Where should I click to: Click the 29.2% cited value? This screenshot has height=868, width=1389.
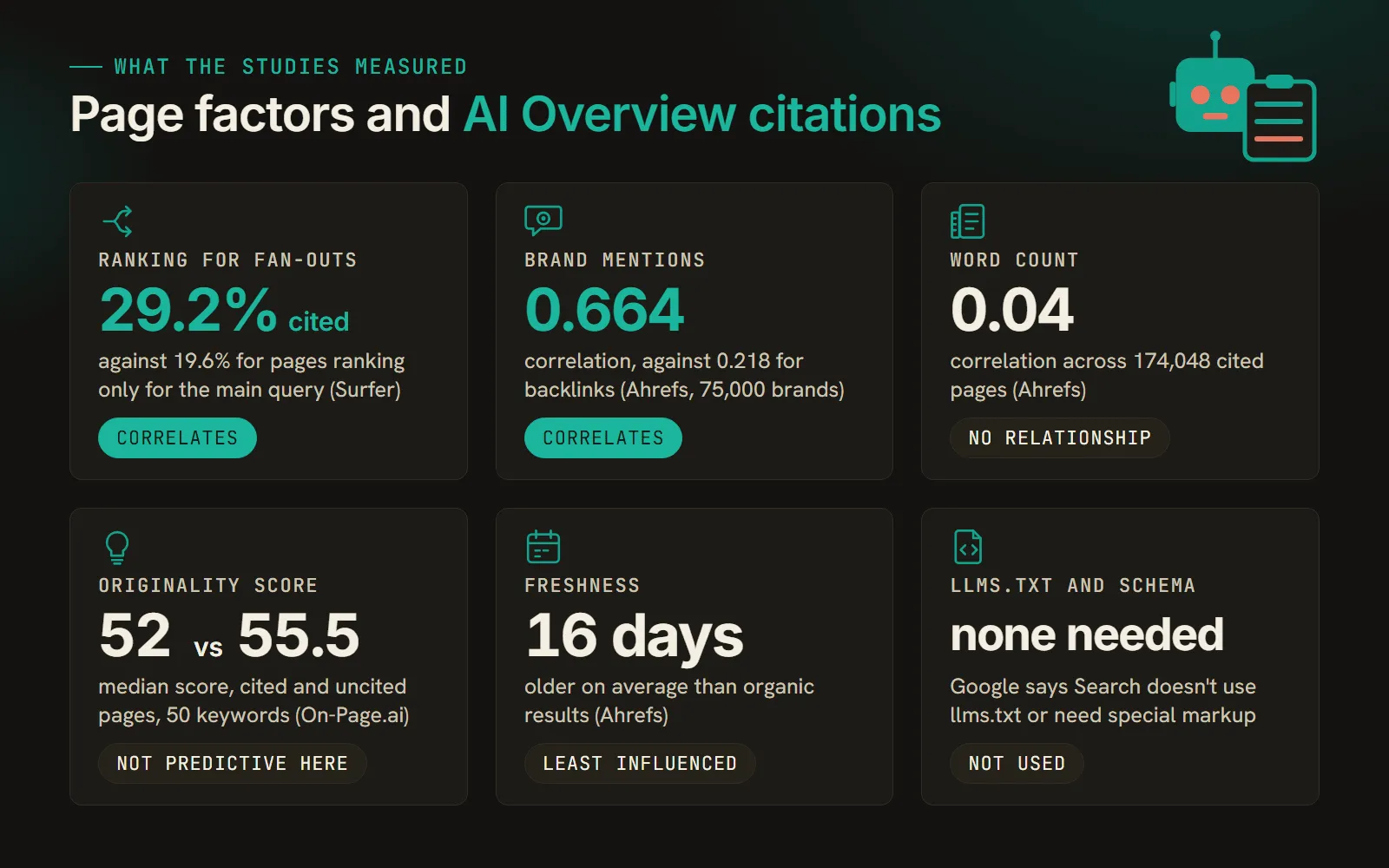224,310
